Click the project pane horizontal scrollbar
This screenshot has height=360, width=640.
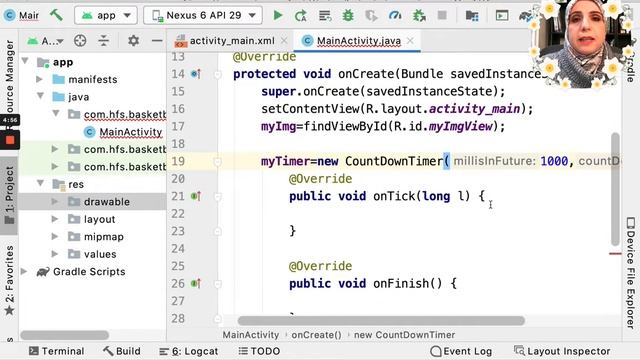[64, 335]
